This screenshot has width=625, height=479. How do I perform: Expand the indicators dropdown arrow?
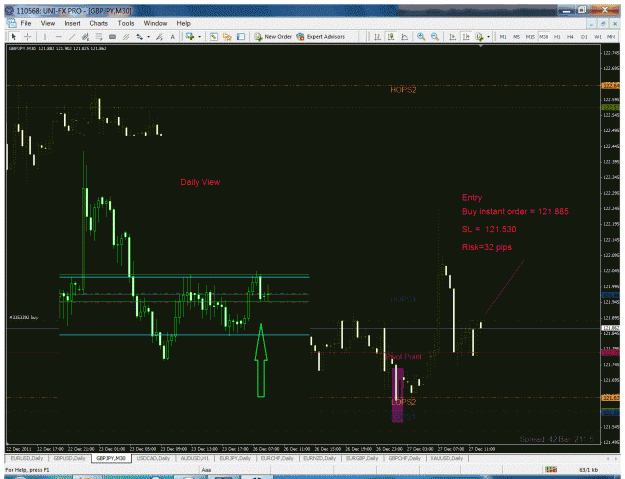488,37
